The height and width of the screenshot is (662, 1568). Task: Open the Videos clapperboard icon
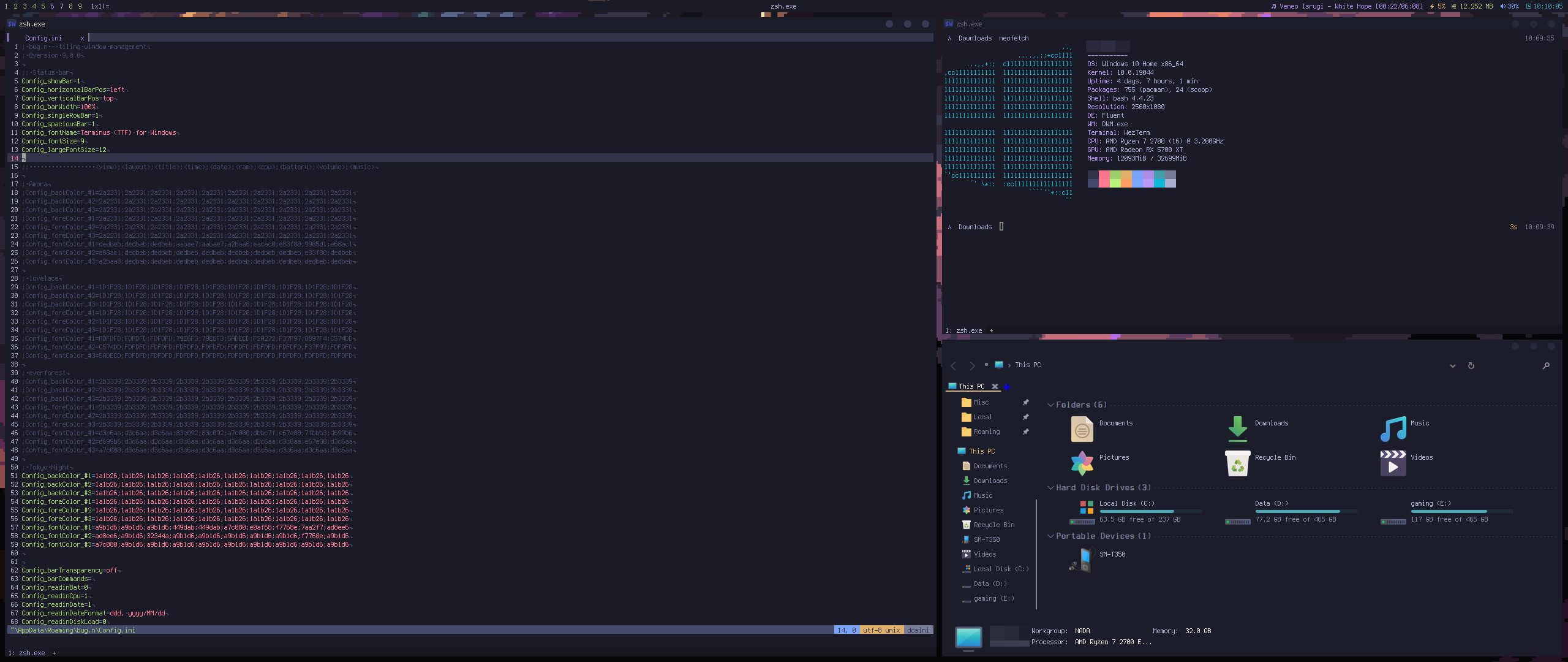click(x=1393, y=463)
